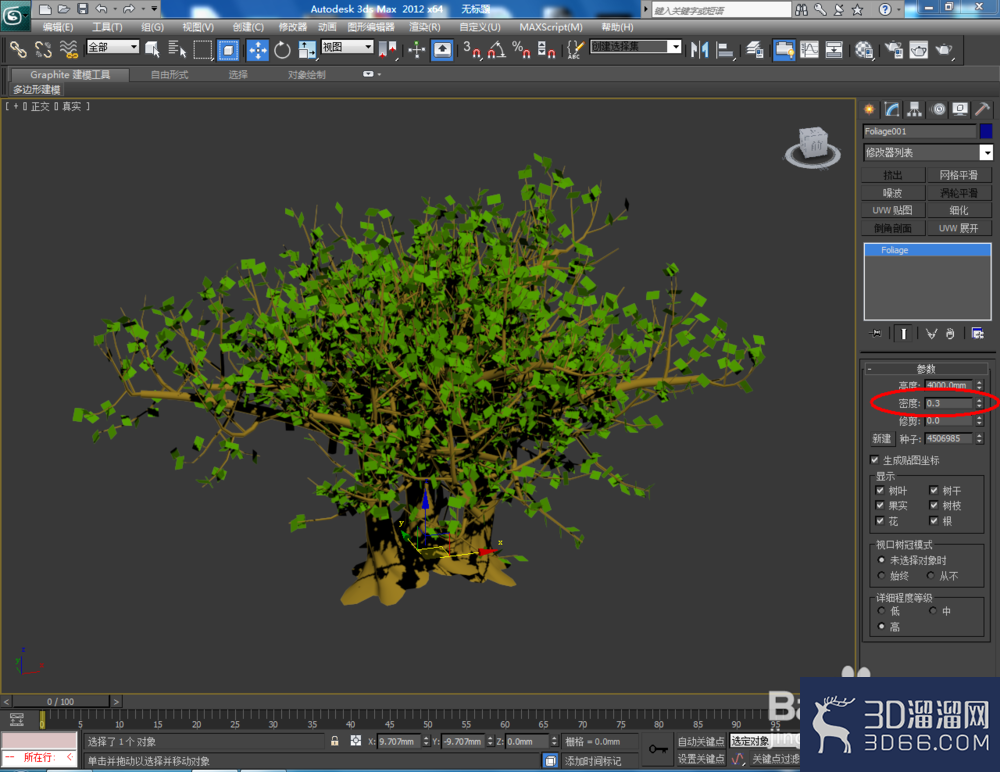This screenshot has width=1000, height=772.
Task: Uncheck the 根 display checkbox
Action: pyautogui.click(x=934, y=521)
